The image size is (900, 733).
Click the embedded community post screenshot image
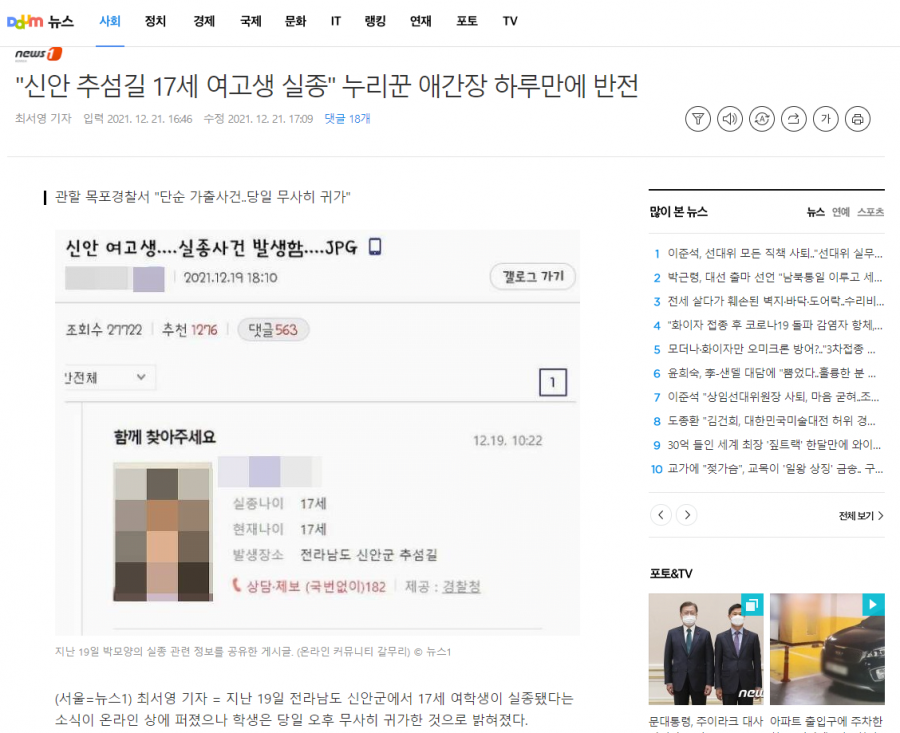pyautogui.click(x=317, y=432)
